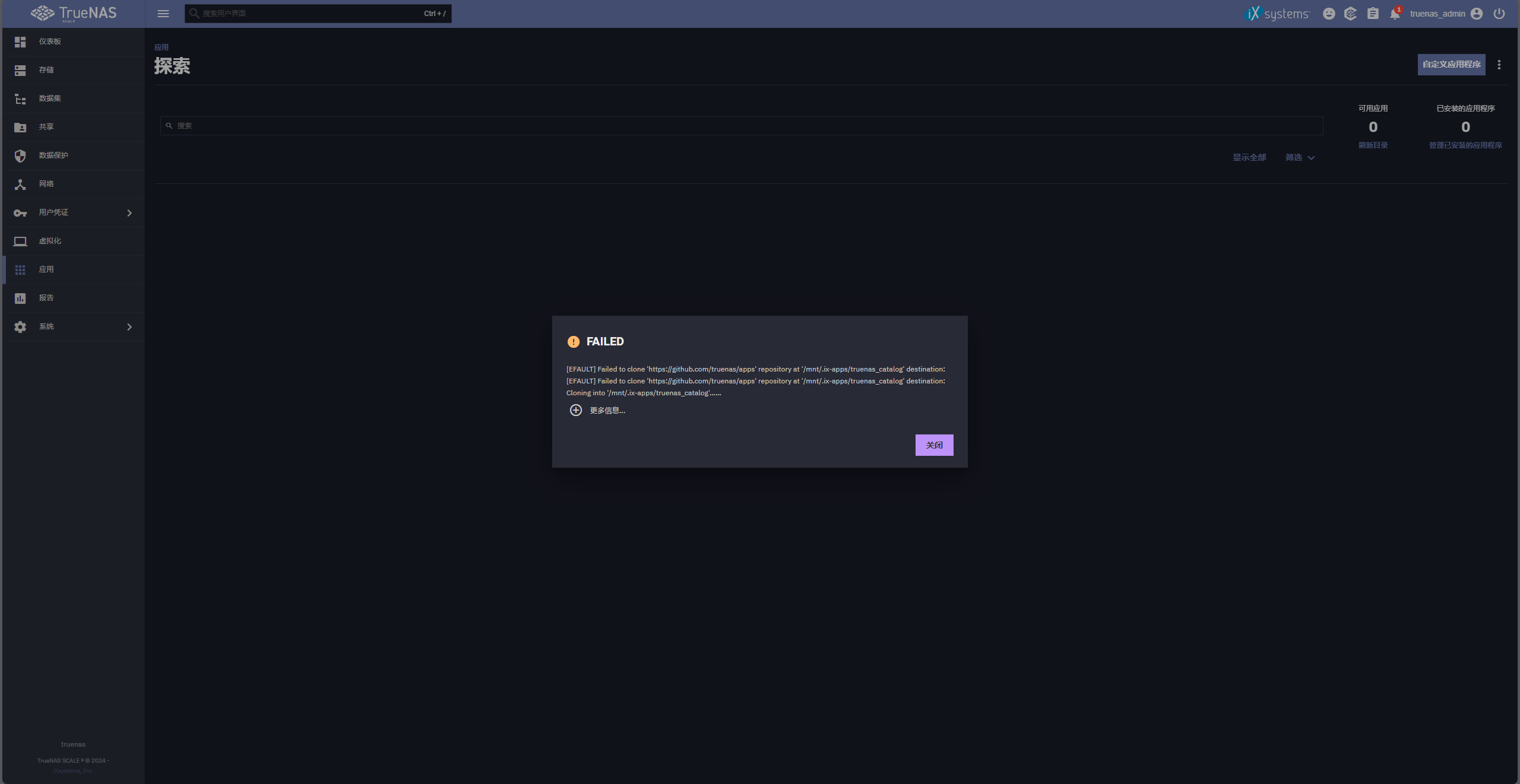Click the Custom App (自定义应用程序) button
The image size is (1520, 784).
coord(1451,64)
